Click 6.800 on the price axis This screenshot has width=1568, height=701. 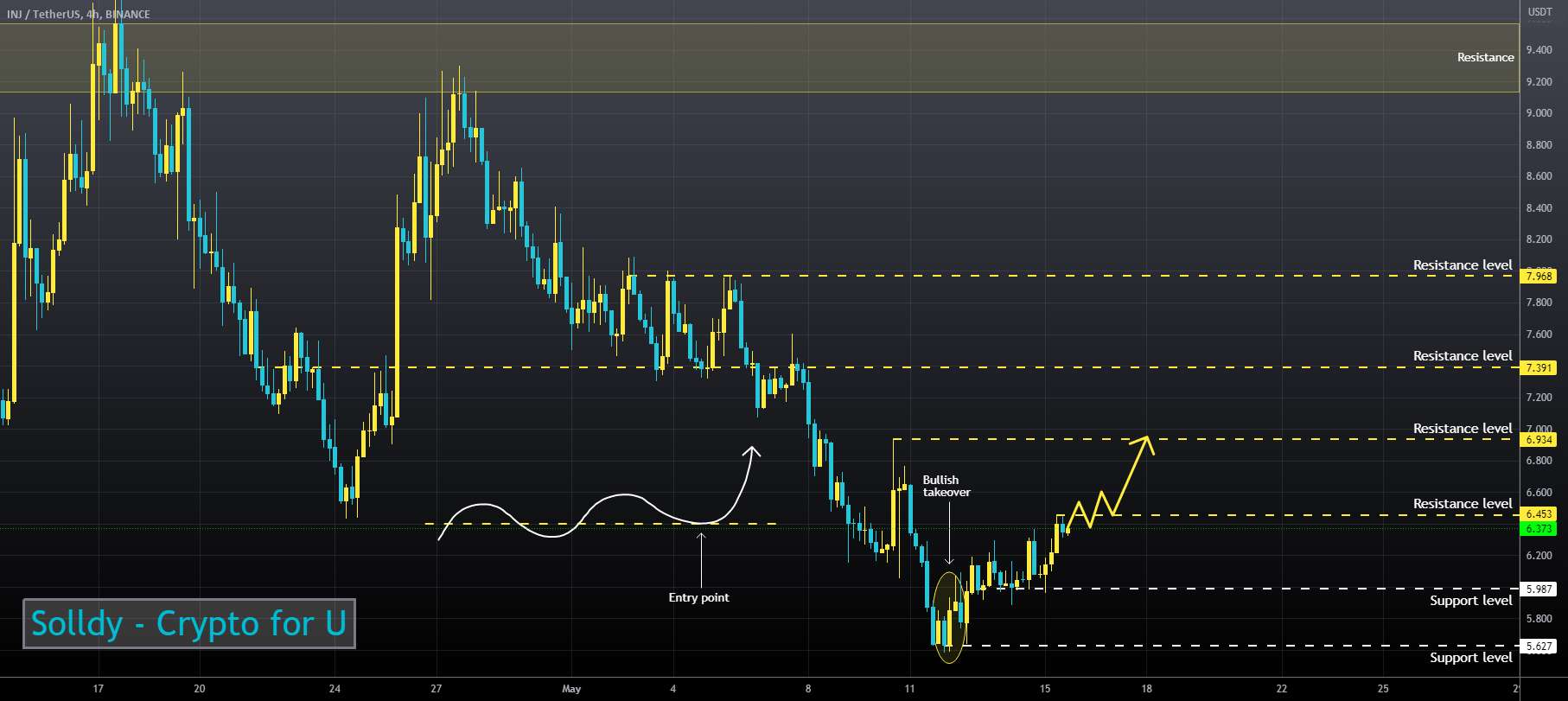pos(1539,461)
